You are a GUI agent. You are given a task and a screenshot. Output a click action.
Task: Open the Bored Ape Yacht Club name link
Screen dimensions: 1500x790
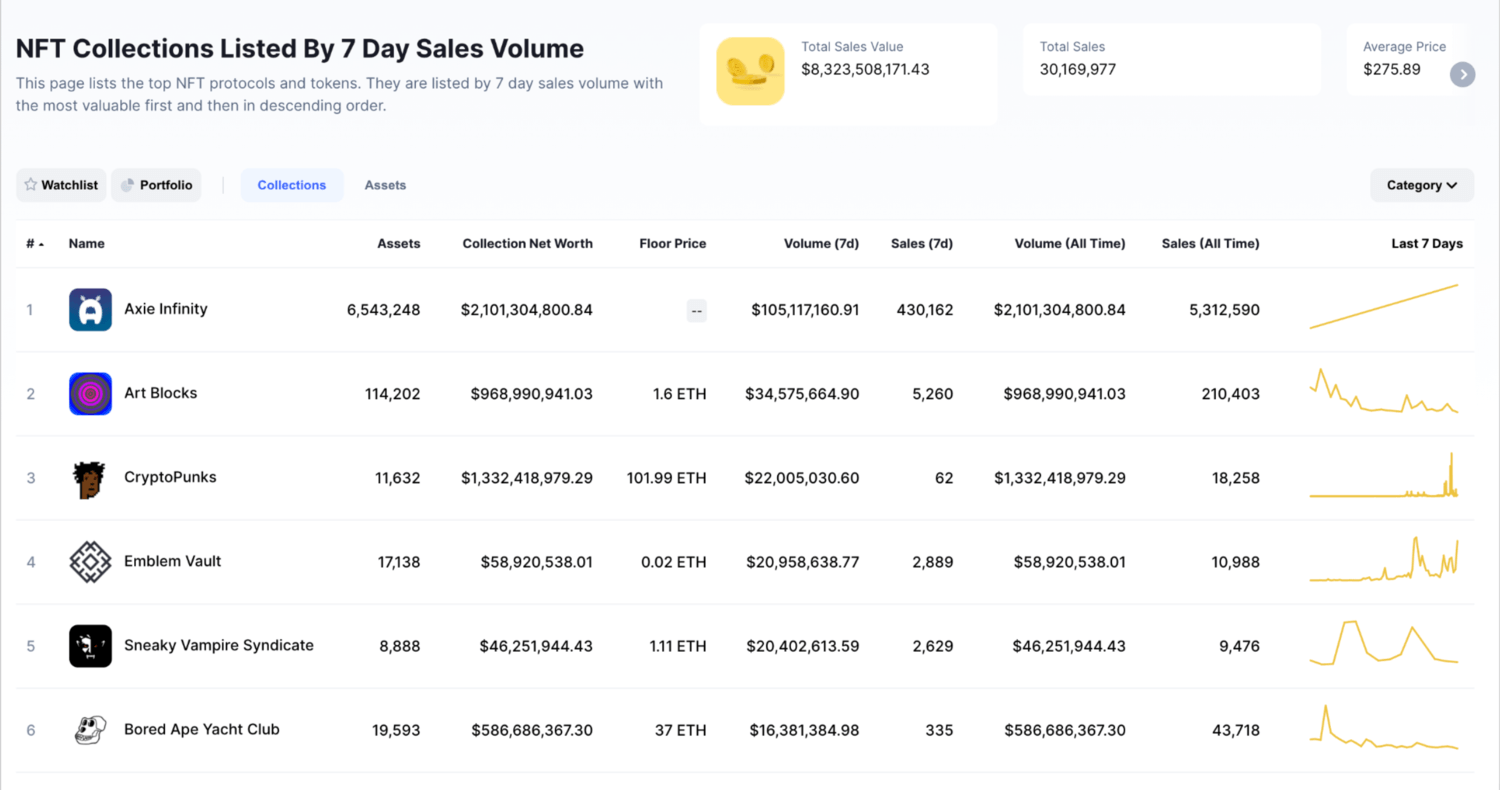click(x=202, y=729)
